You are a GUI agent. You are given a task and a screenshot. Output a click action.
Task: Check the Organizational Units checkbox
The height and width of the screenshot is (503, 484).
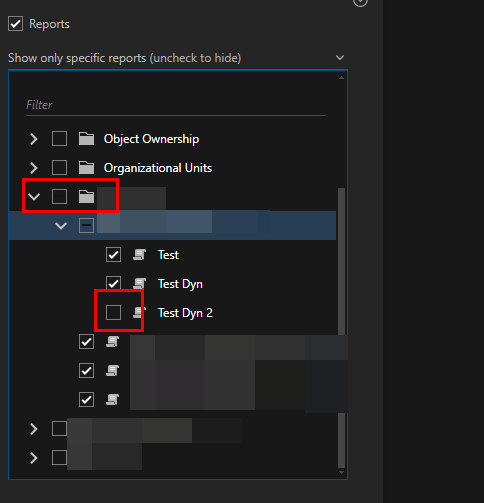coord(59,167)
